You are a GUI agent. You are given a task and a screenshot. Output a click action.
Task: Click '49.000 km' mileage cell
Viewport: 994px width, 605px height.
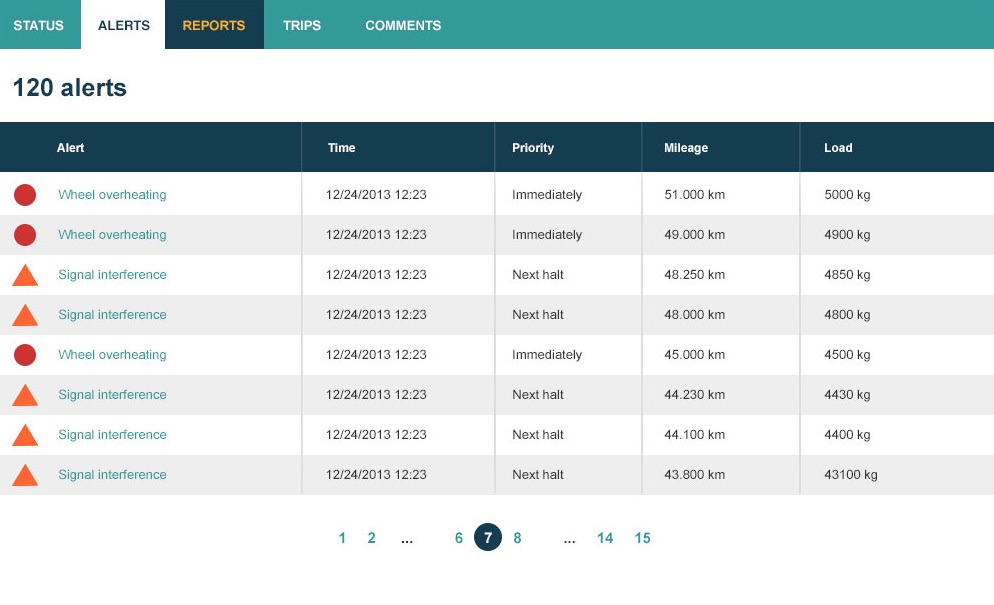pyautogui.click(x=695, y=235)
